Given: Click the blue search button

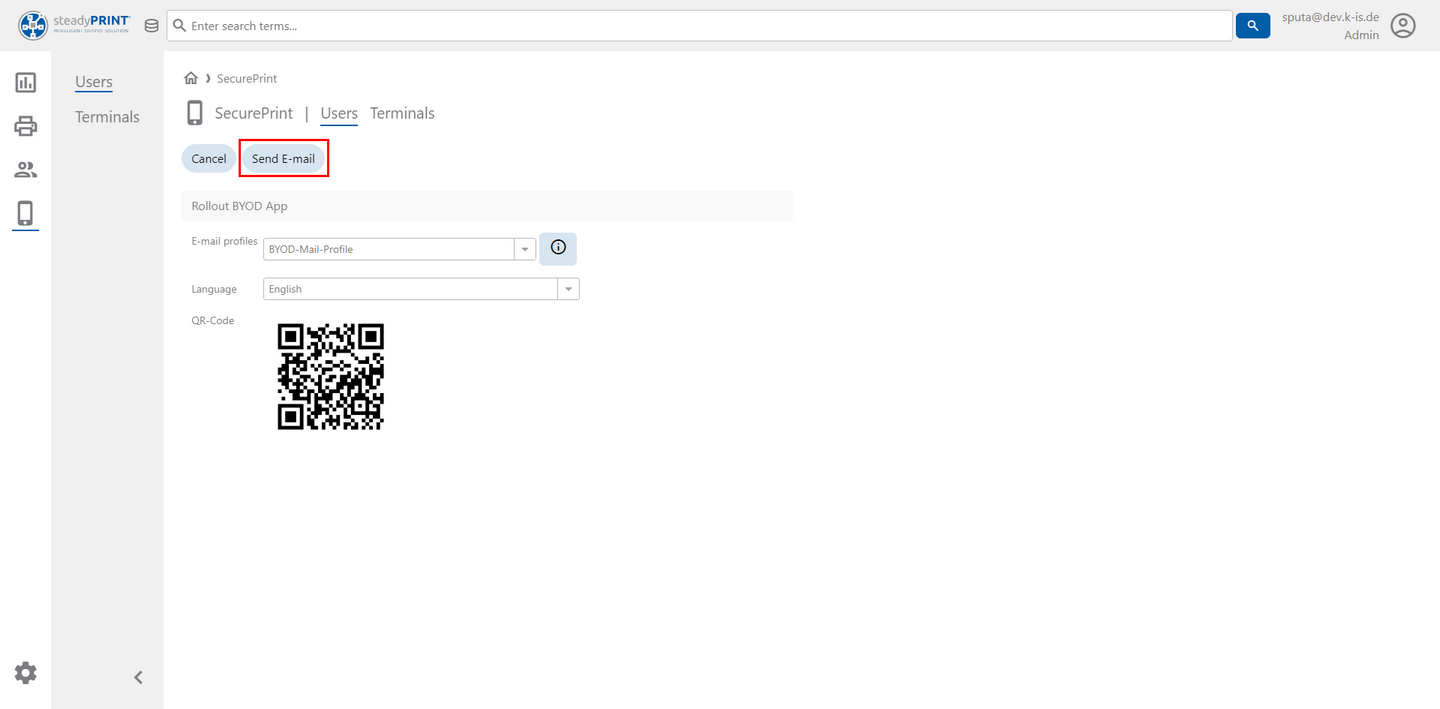Looking at the screenshot, I should [1253, 26].
